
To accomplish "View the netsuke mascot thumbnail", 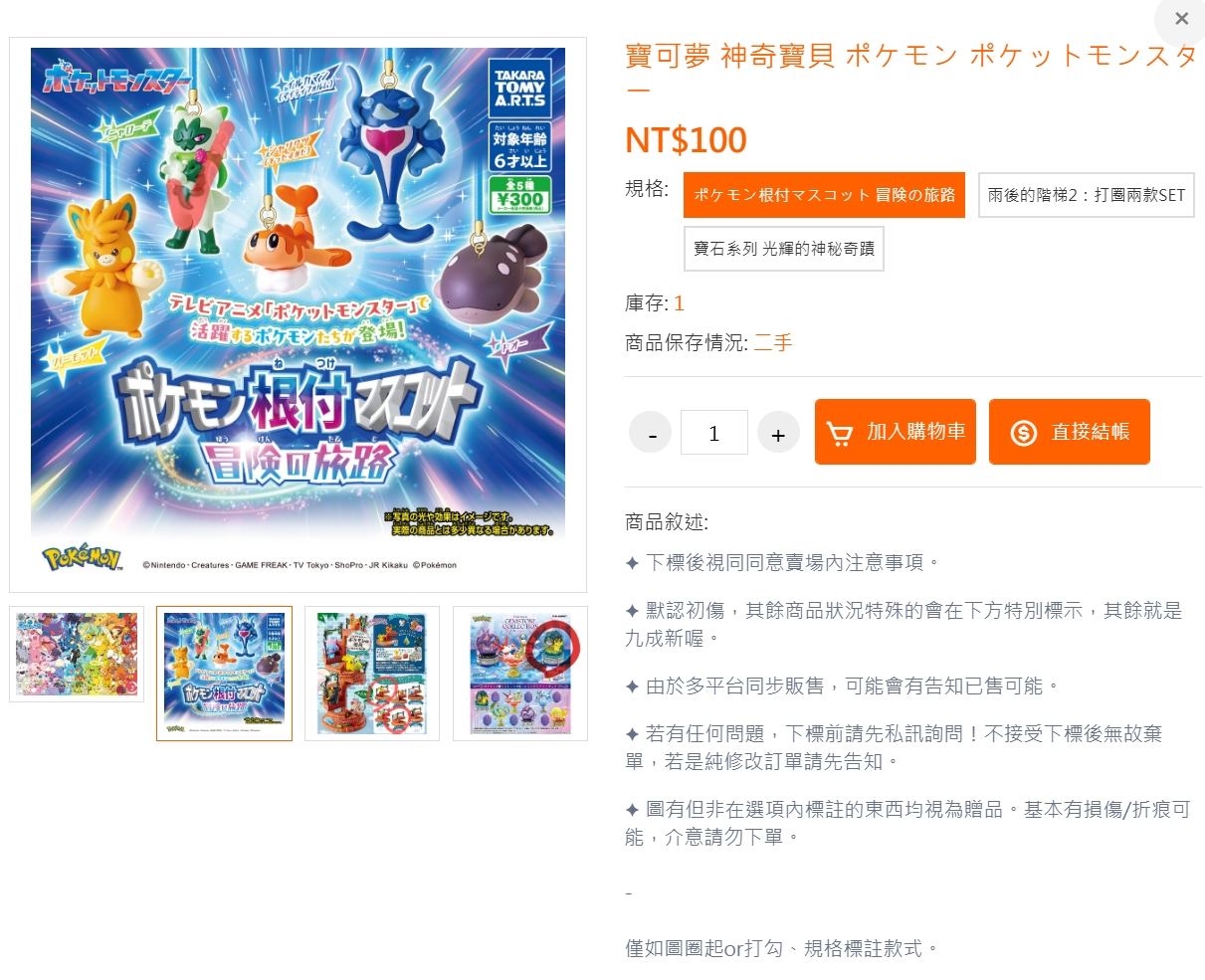I will 224,674.
